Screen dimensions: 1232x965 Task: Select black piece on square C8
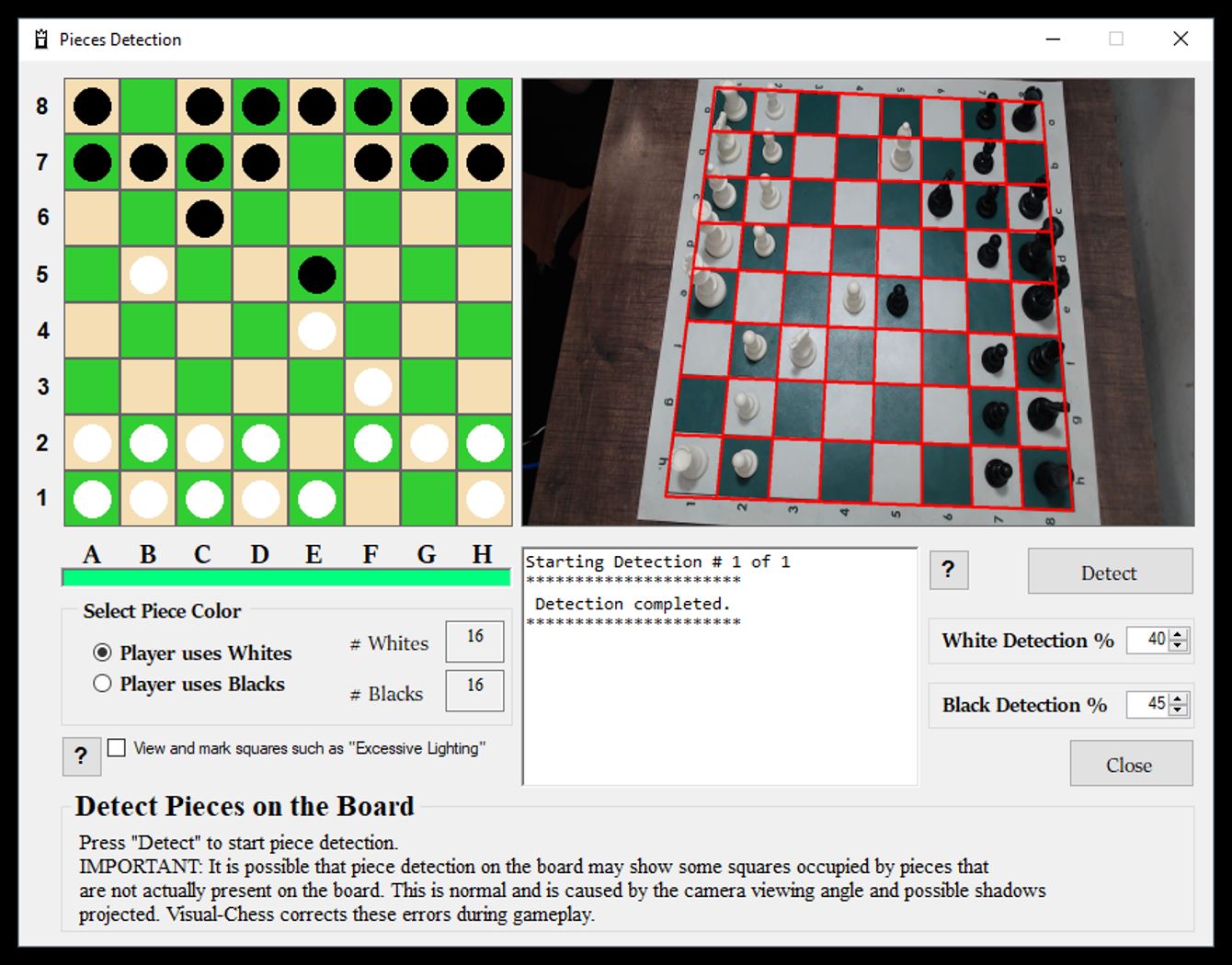[x=204, y=107]
